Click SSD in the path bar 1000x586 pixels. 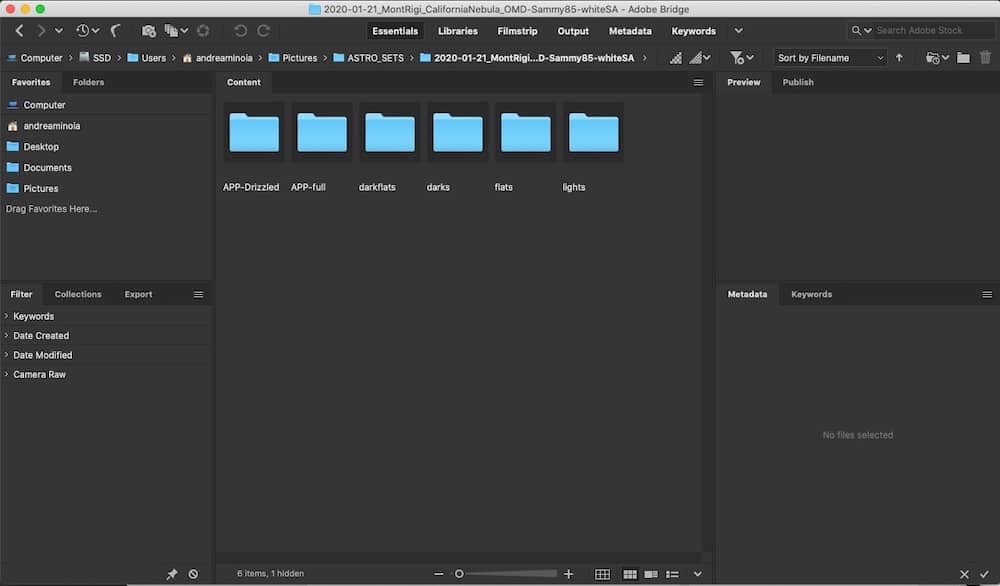(95, 58)
